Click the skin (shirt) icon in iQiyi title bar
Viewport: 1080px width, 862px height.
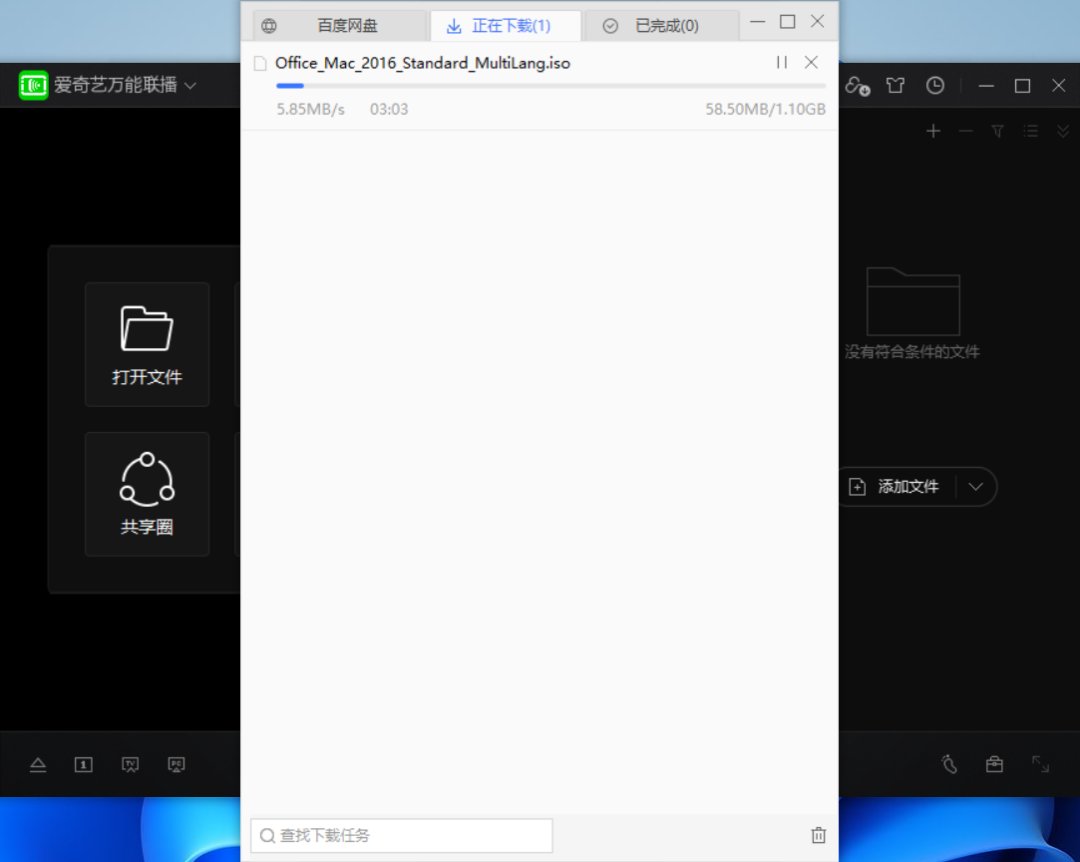tap(895, 85)
